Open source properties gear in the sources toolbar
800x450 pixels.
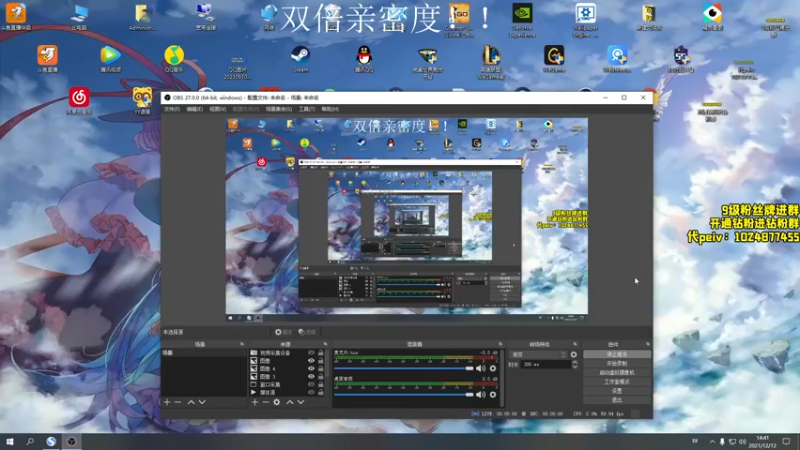(x=277, y=402)
